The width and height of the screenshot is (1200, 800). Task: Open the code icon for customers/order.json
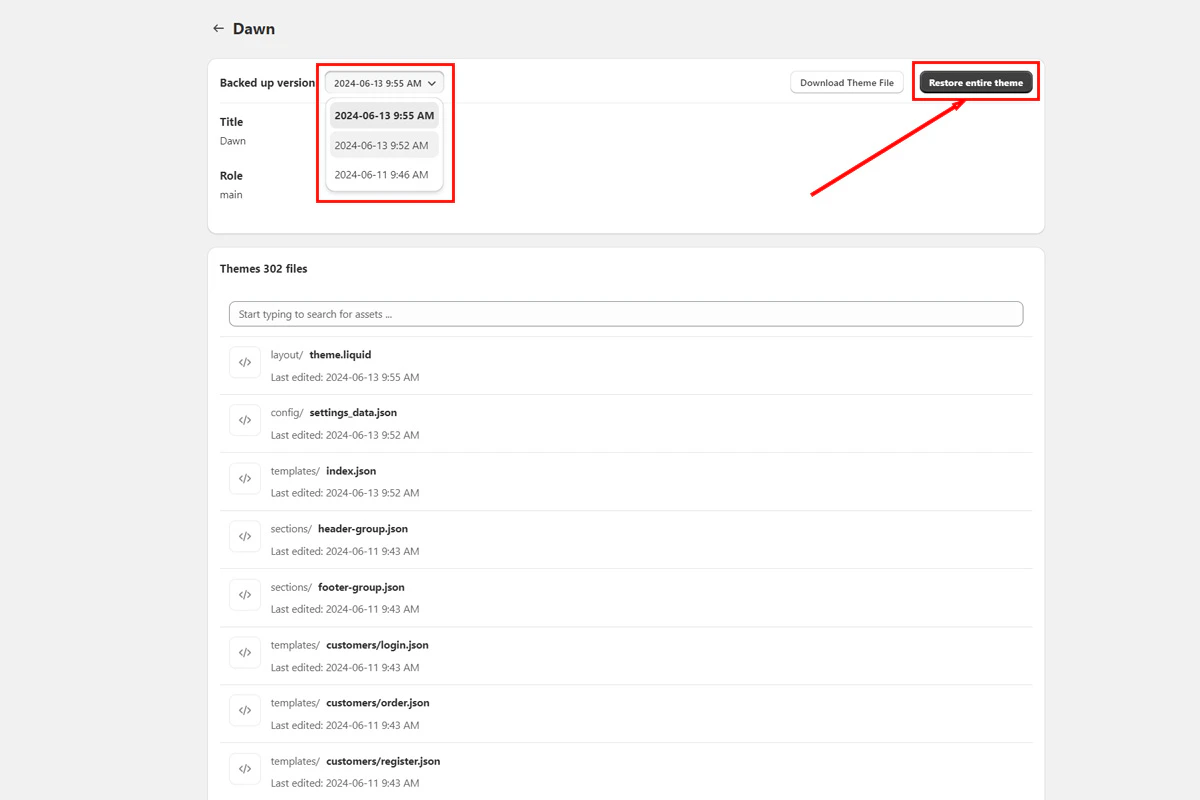coord(245,710)
